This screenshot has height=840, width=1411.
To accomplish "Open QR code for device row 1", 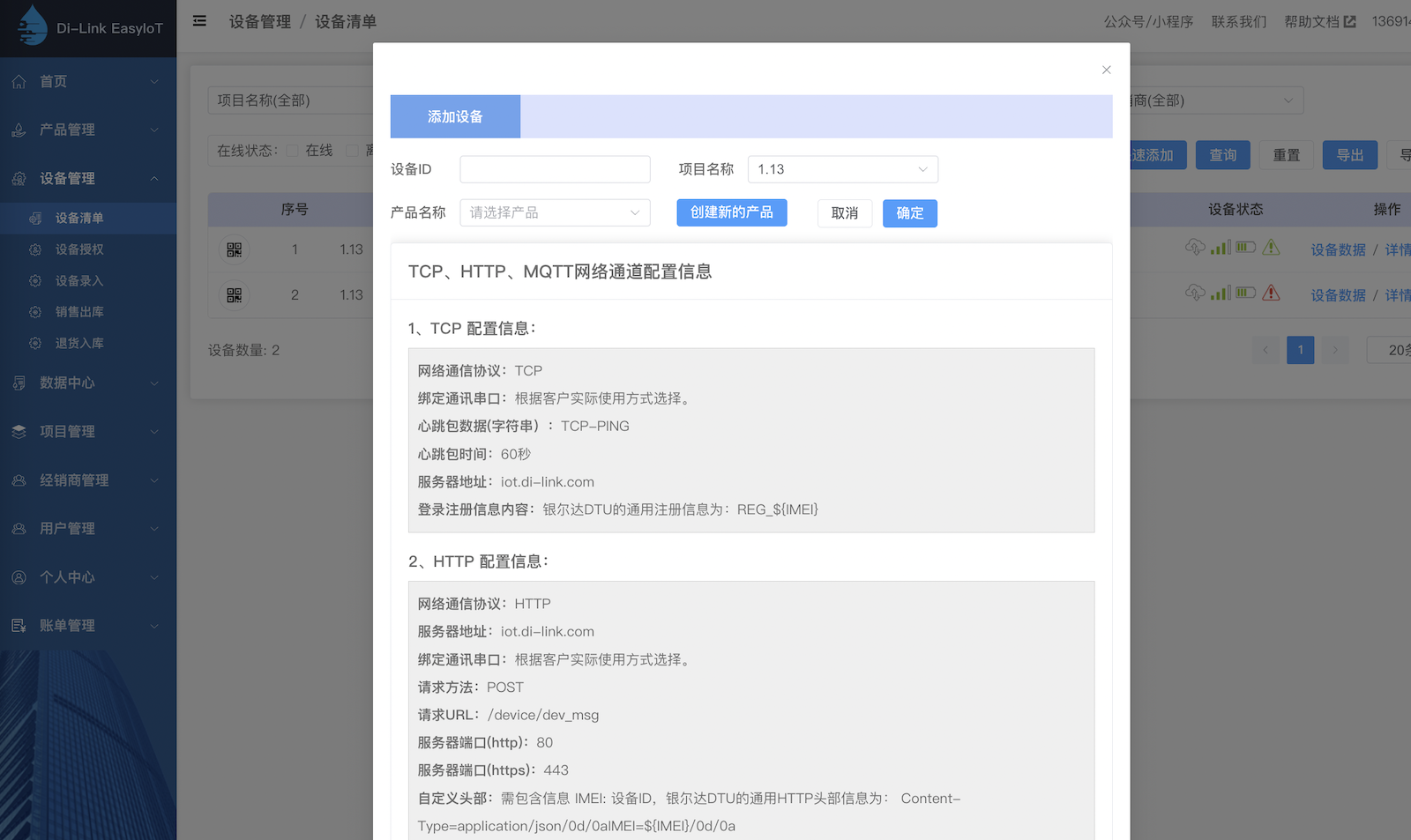I will pos(234,249).
